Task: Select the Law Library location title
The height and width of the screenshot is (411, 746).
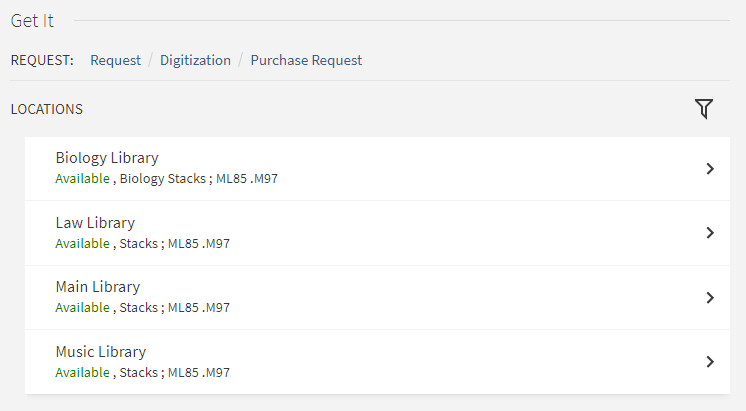Action: coord(95,222)
